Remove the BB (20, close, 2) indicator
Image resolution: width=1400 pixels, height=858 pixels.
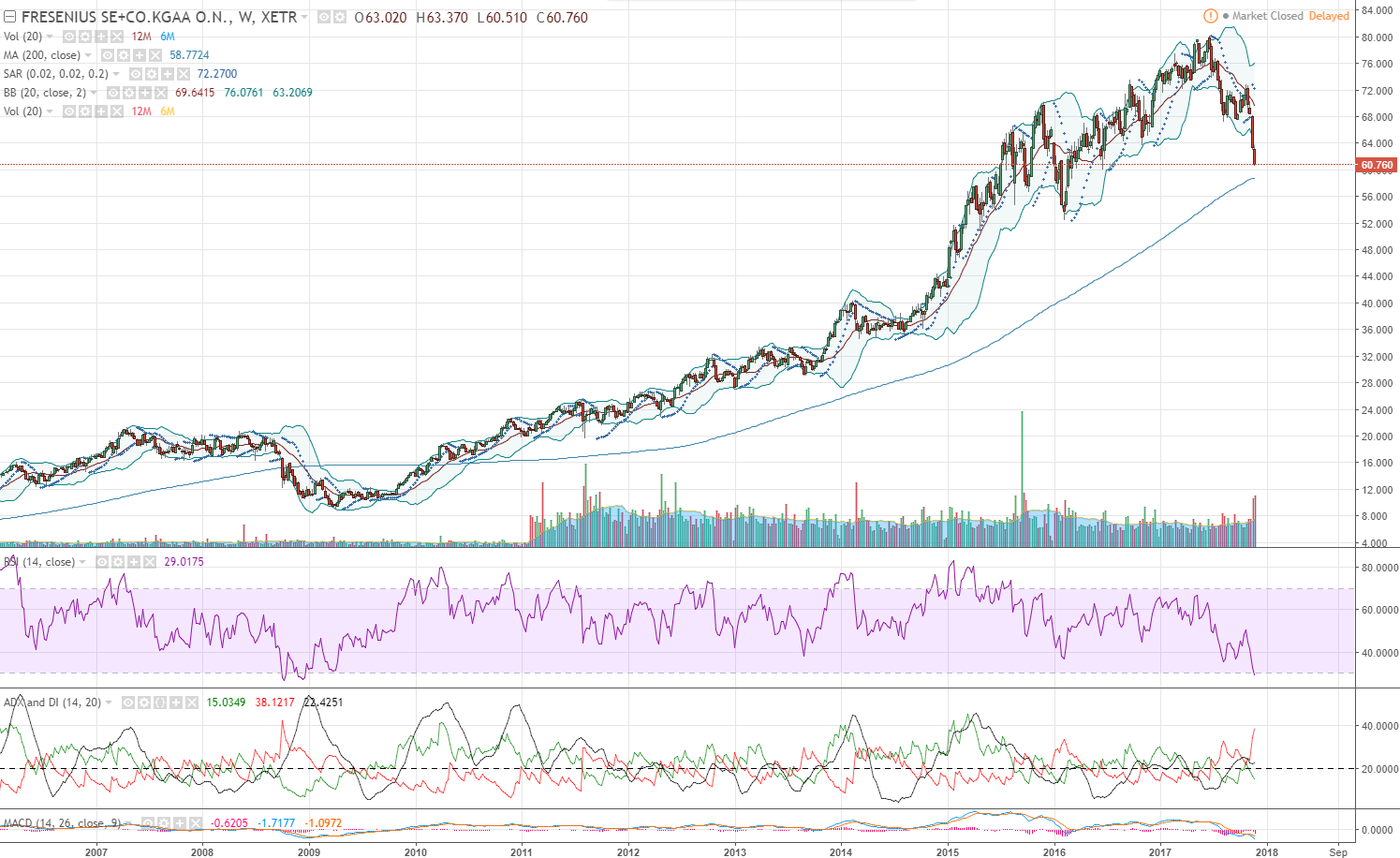pyautogui.click(x=161, y=93)
